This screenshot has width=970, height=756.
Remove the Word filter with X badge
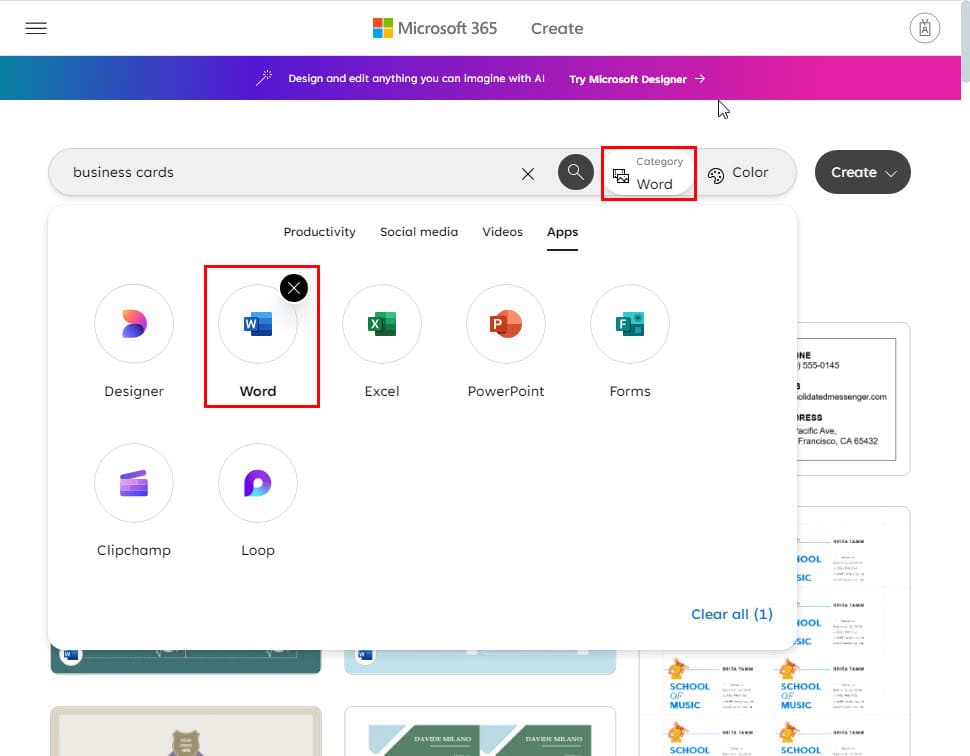coord(294,288)
